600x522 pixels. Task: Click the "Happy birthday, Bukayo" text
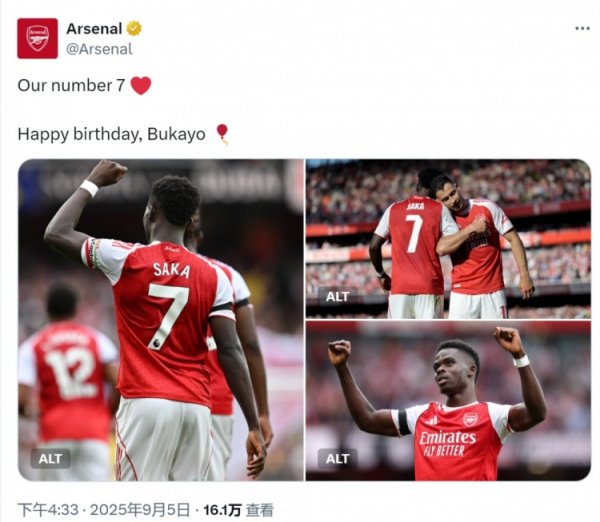click(111, 134)
